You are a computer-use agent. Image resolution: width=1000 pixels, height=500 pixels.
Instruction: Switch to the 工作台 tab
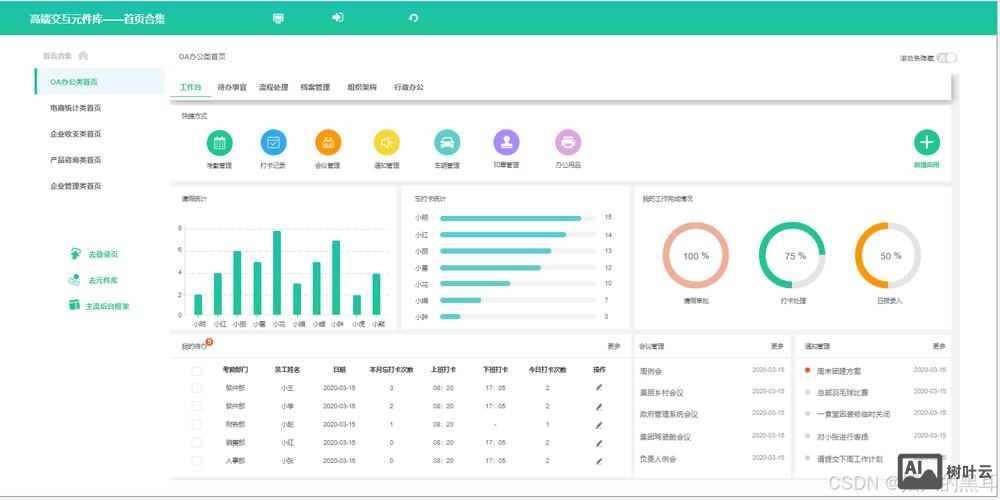[x=191, y=87]
